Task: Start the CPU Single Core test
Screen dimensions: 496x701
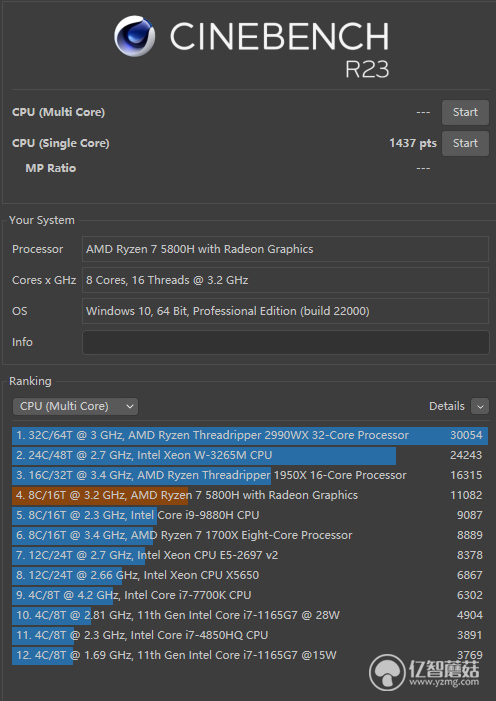Action: tap(465, 143)
